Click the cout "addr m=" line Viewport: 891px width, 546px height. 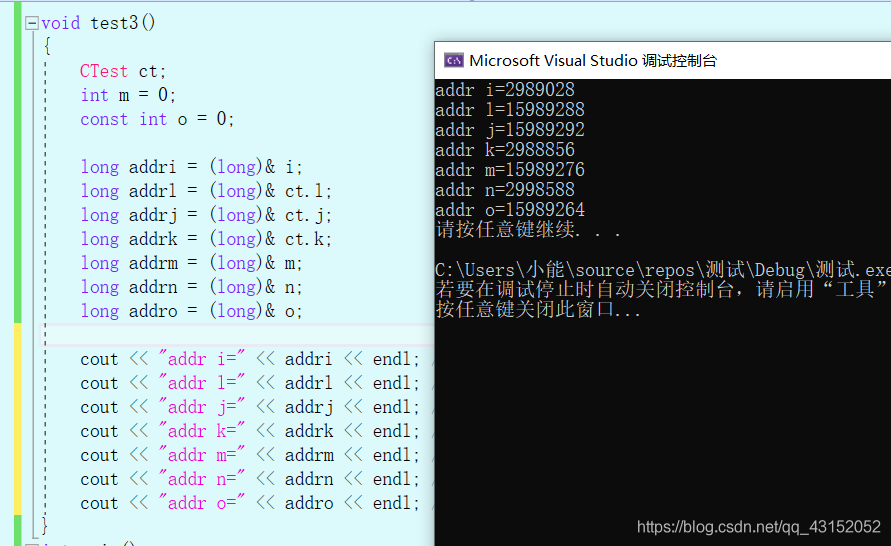coord(250,455)
